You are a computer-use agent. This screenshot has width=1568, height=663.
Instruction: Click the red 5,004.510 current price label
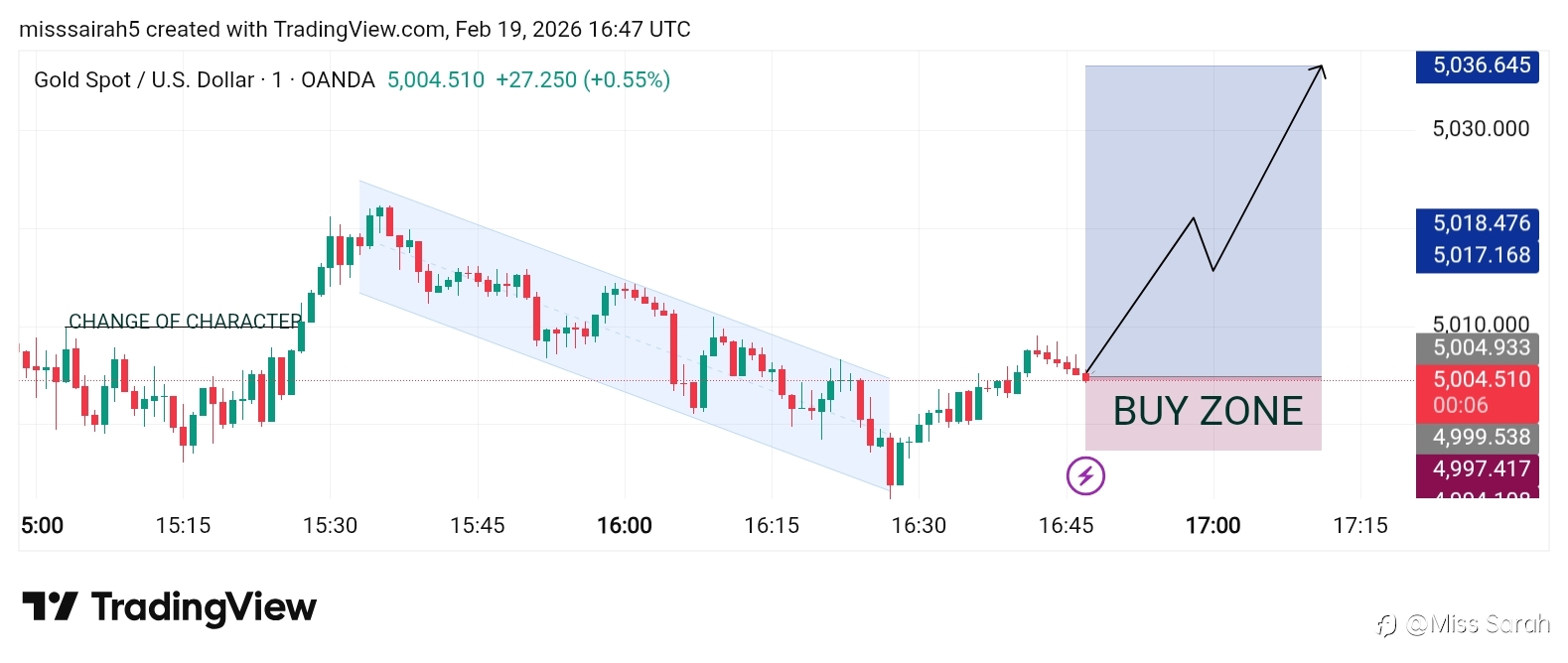point(1477,379)
